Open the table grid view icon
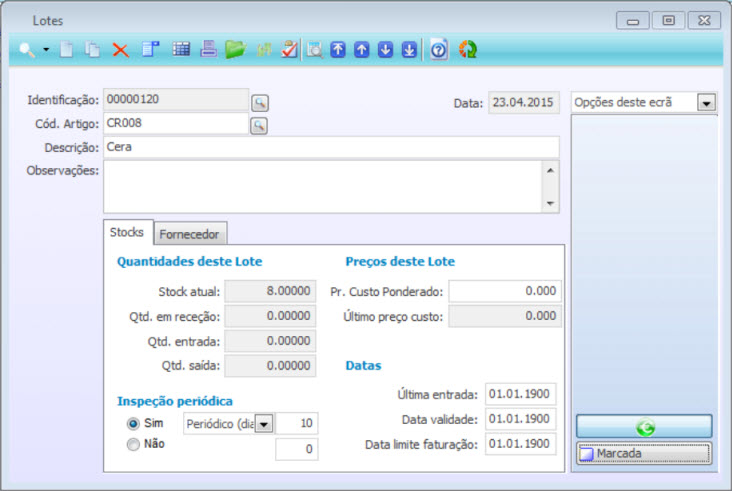This screenshot has width=732, height=491. point(181,49)
